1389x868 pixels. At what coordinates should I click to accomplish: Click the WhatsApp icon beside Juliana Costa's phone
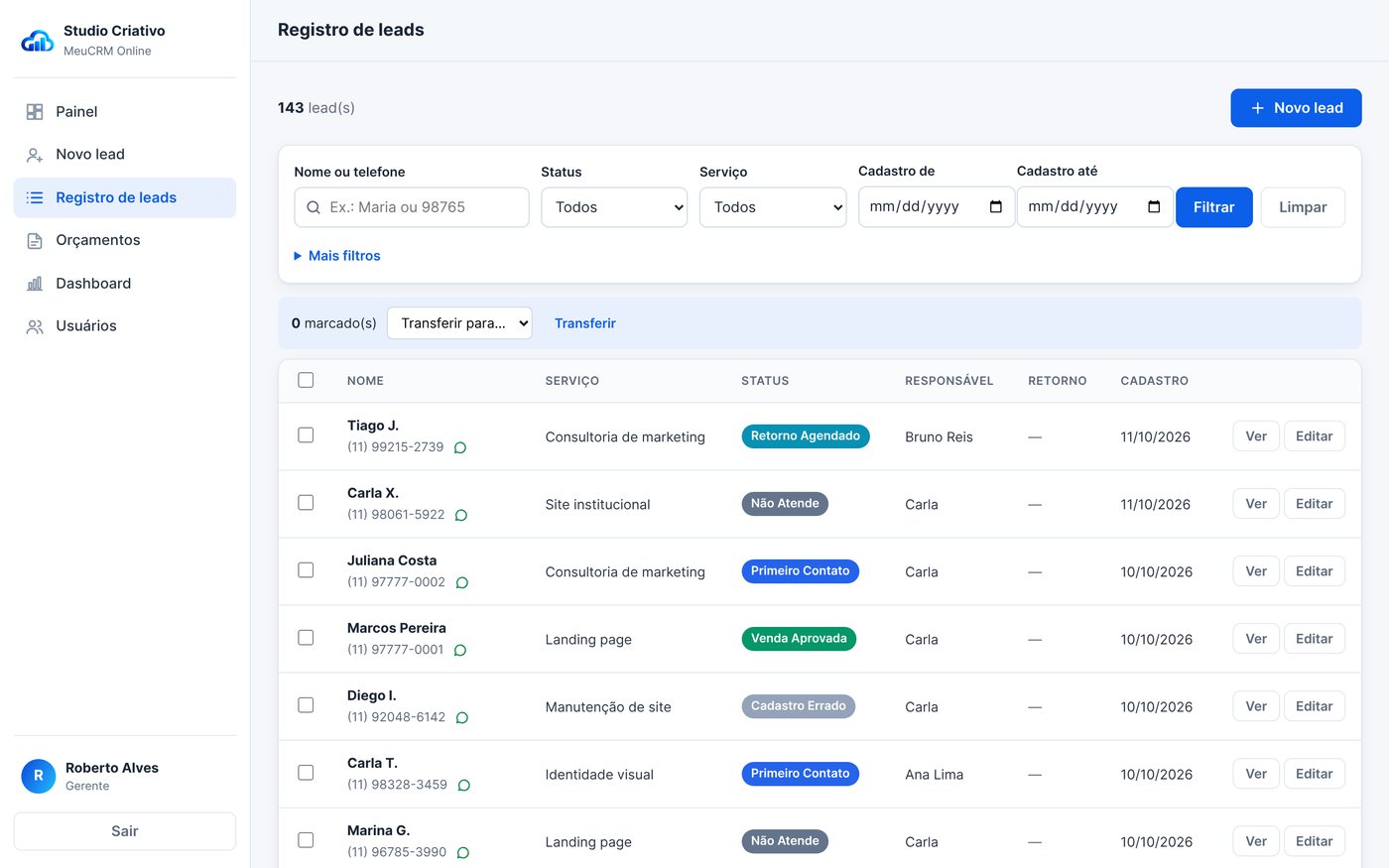point(462,582)
